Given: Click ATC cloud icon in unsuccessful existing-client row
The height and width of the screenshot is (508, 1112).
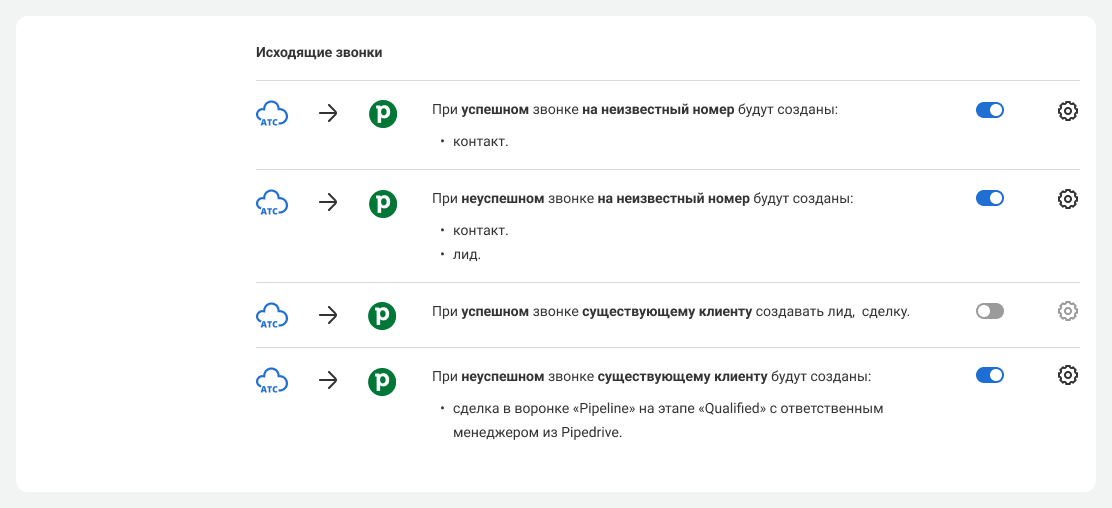Looking at the screenshot, I should tap(272, 381).
